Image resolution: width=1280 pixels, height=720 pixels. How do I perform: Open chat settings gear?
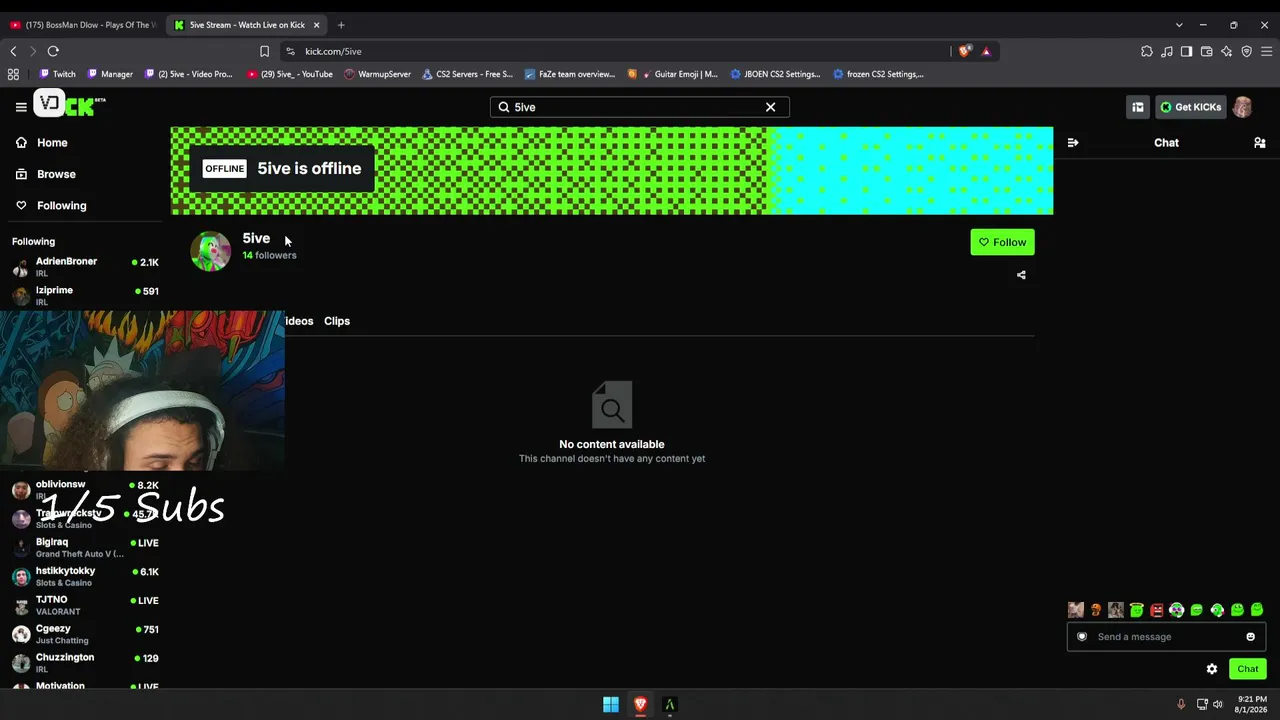tap(1212, 669)
